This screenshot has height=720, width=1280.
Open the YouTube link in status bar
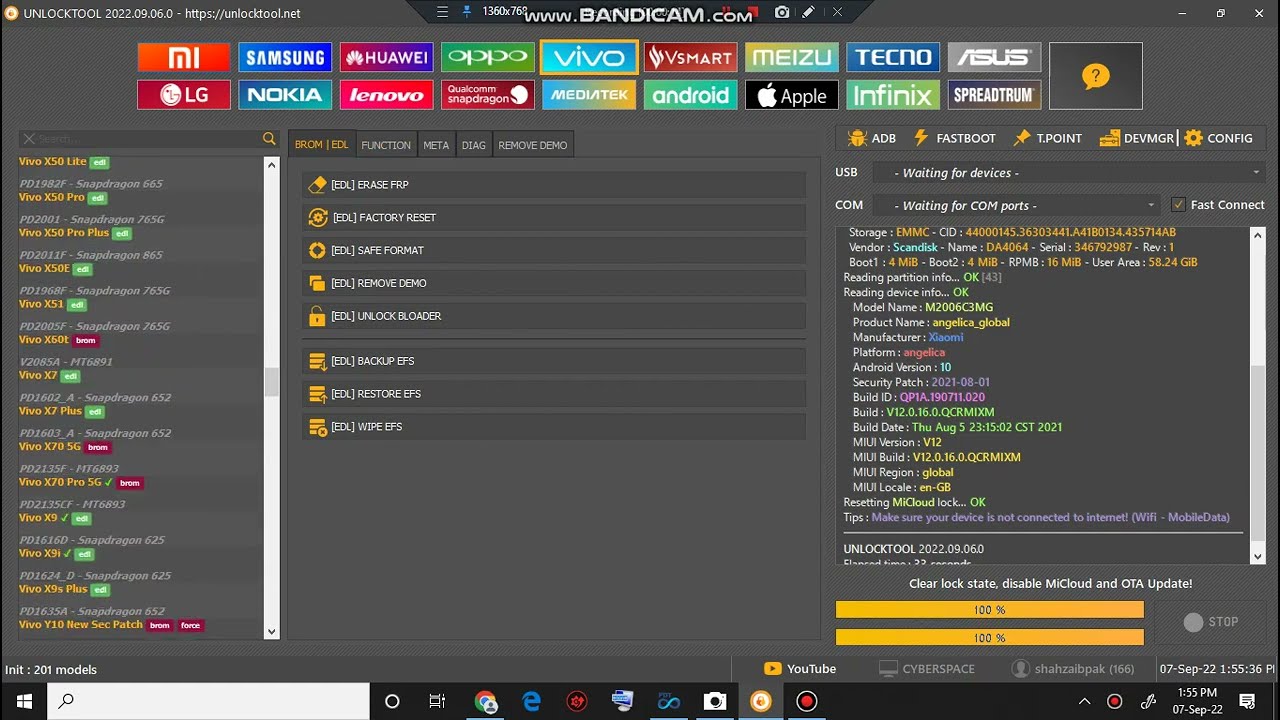click(x=800, y=669)
